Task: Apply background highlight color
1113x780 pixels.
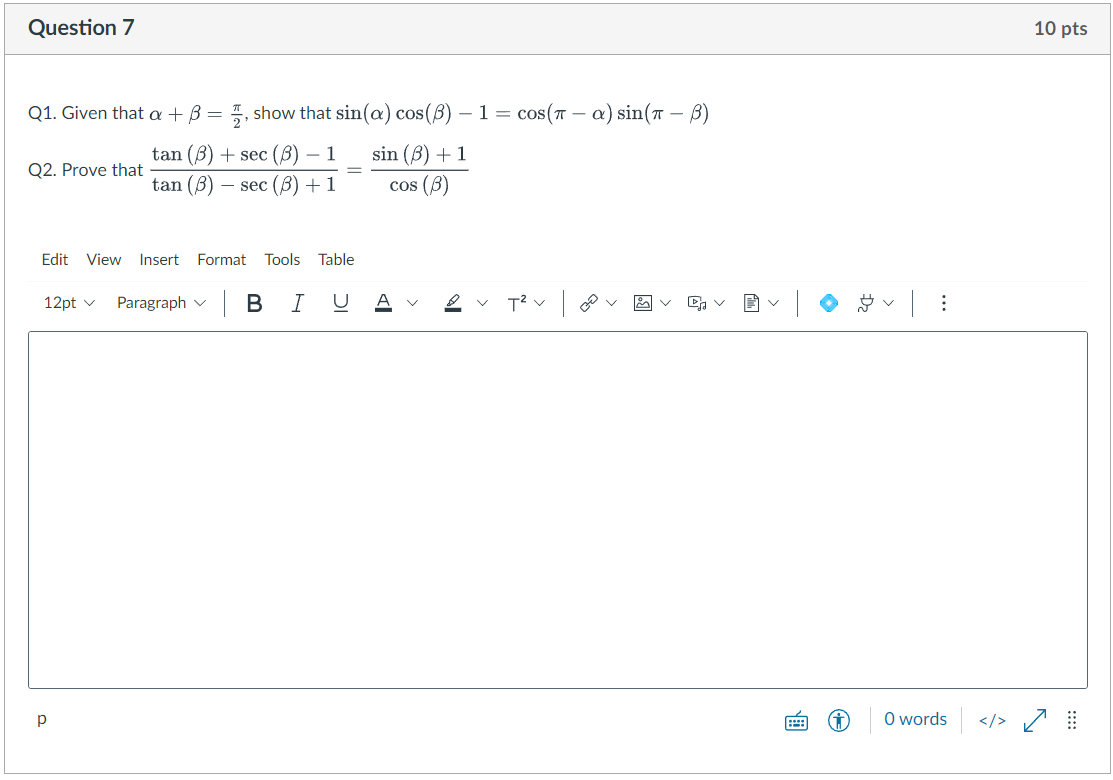Action: (453, 303)
